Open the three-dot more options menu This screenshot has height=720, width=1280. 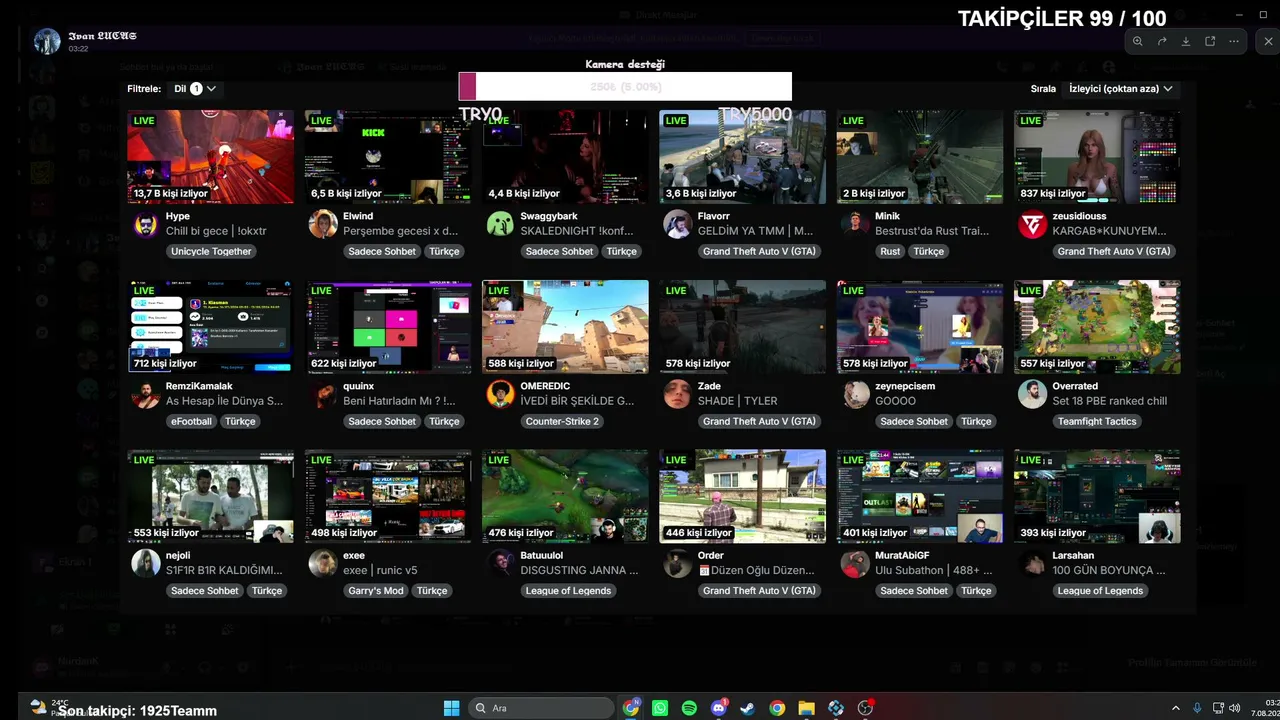click(1234, 41)
